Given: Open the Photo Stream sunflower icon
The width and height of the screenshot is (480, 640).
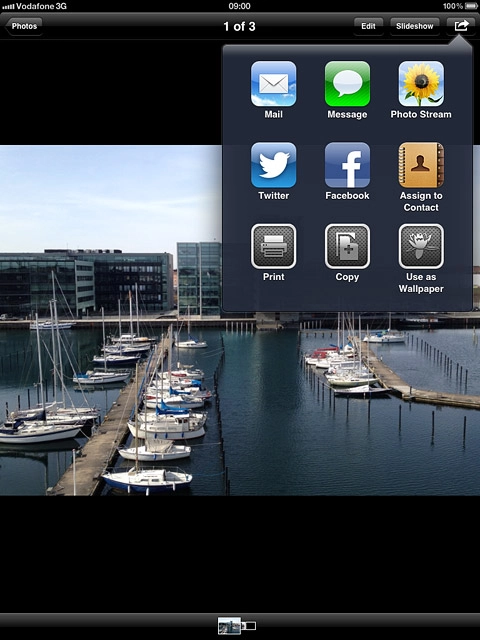Looking at the screenshot, I should click(x=421, y=84).
